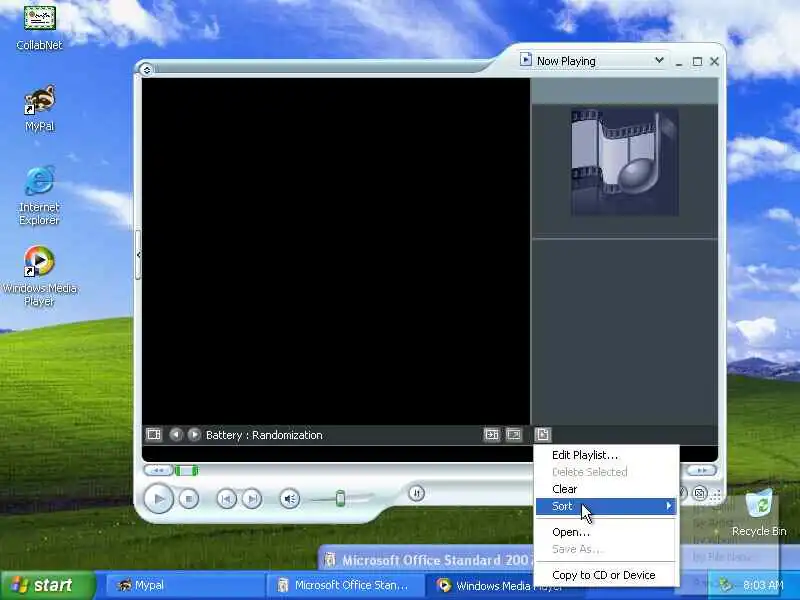Click the system tray icon beside the clock
This screenshot has height=600, width=800.
point(726,585)
